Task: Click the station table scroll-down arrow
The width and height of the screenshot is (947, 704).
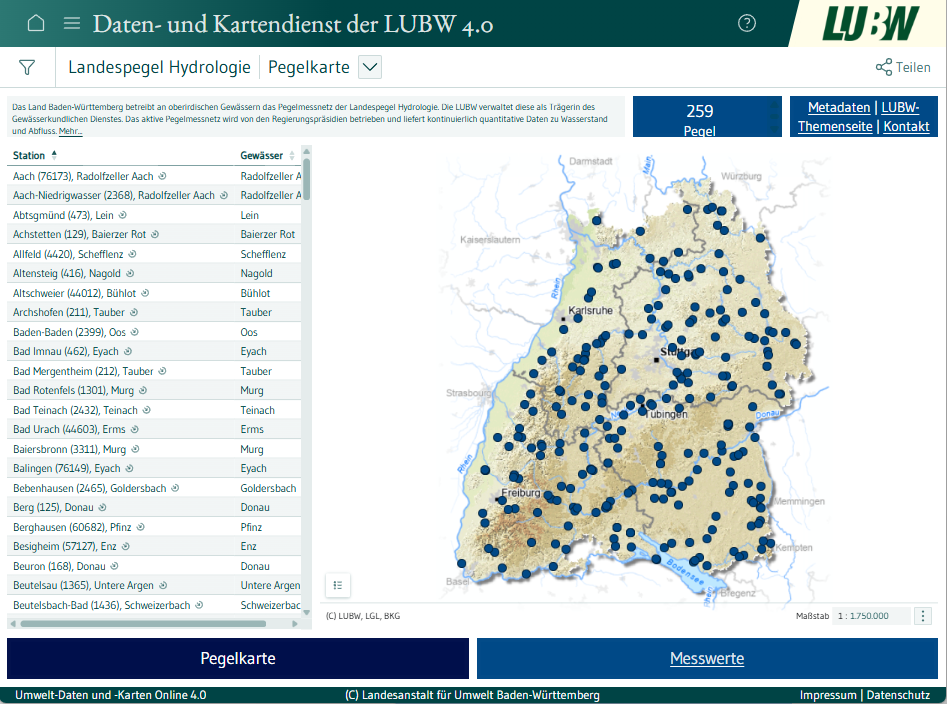Action: click(306, 612)
